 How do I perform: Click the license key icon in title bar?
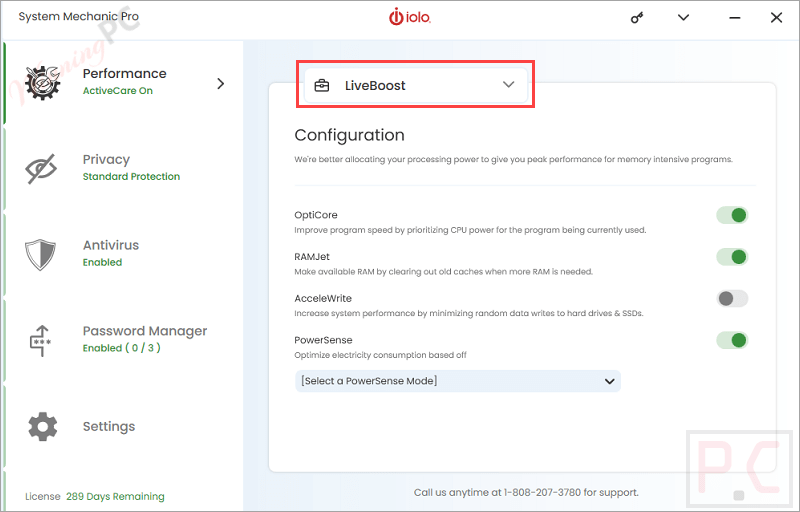(637, 18)
